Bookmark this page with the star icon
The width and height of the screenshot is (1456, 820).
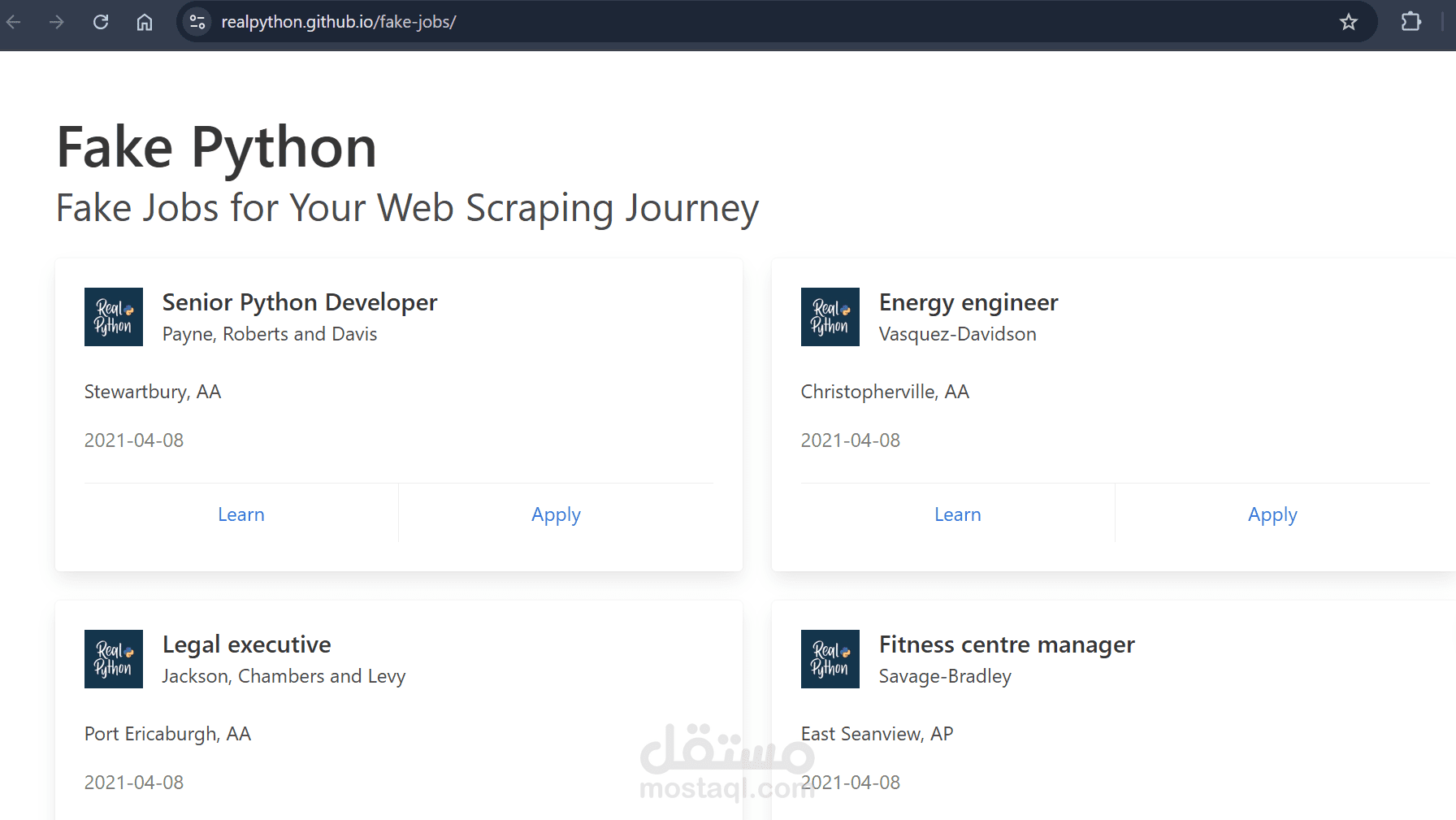(x=1349, y=22)
